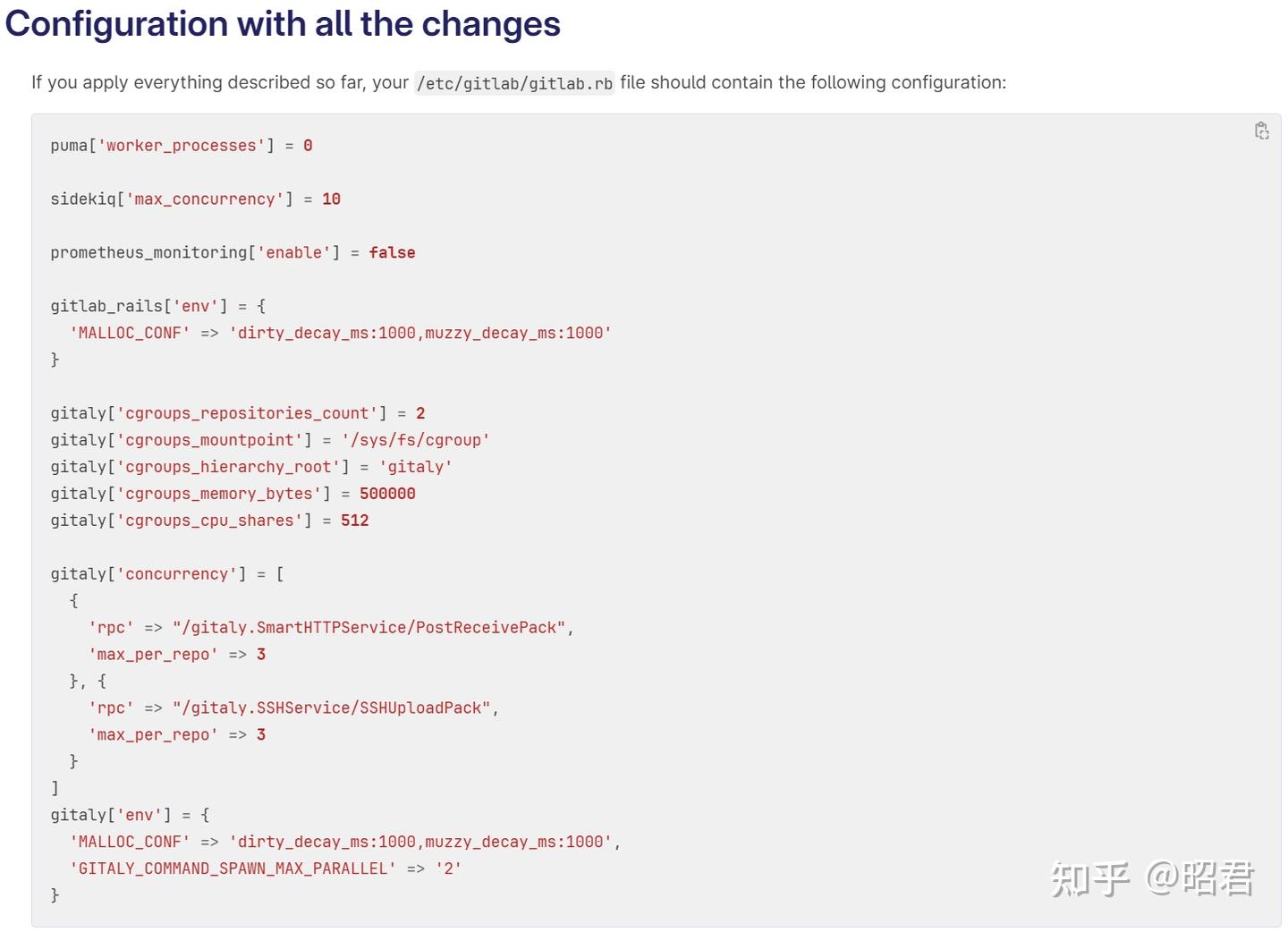Click the SmartHTTPService/PostReceivePack string

pyautogui.click(x=369, y=628)
